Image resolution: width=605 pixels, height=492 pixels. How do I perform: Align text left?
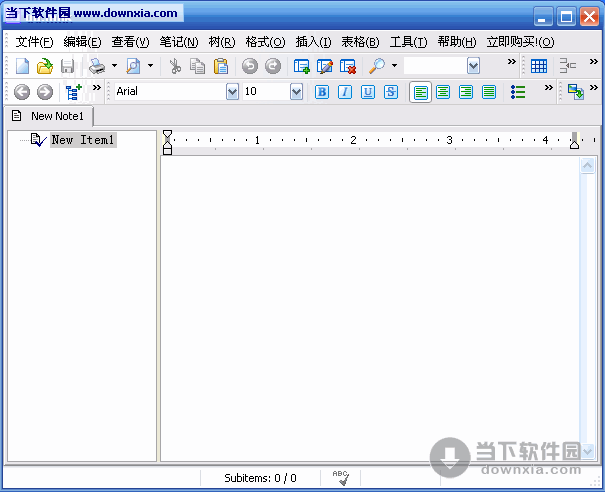(x=420, y=92)
